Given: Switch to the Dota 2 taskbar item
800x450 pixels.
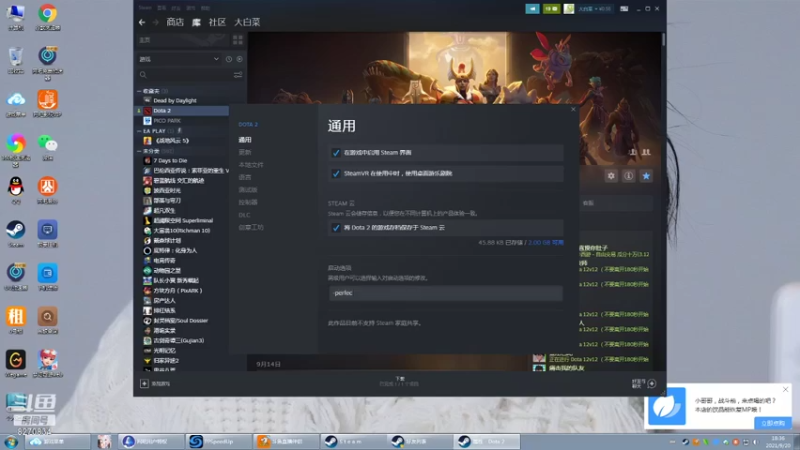Looking at the screenshot, I should click(487, 441).
